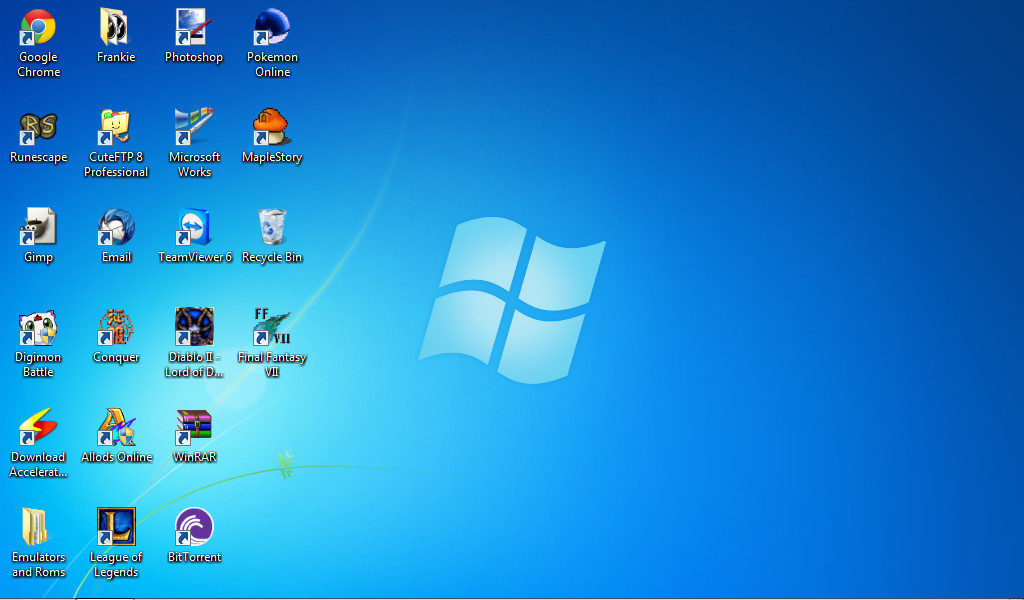Launch Microsoft Works
Viewport: 1024px width, 600px height.
click(194, 128)
